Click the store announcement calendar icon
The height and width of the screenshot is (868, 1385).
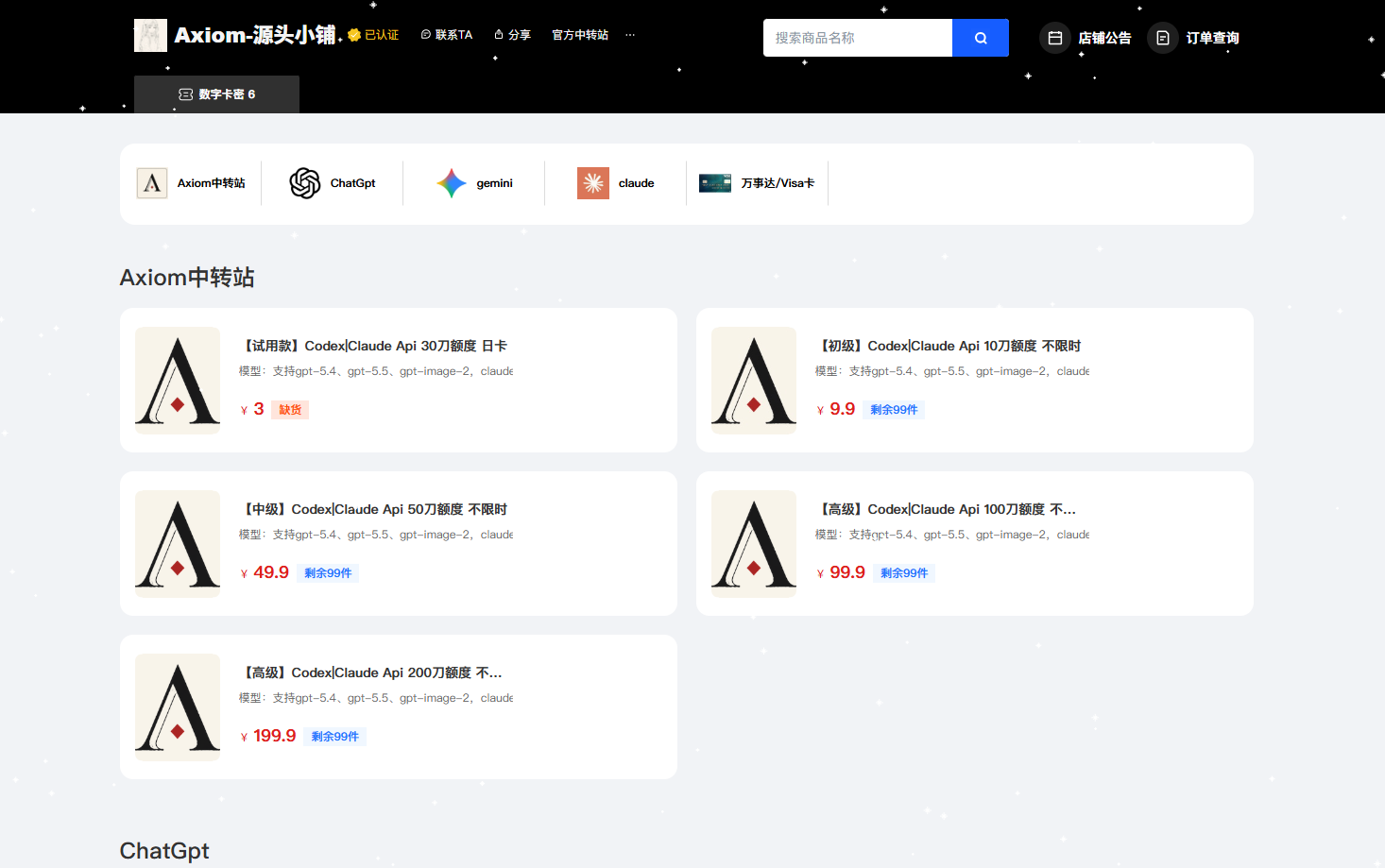click(x=1055, y=38)
